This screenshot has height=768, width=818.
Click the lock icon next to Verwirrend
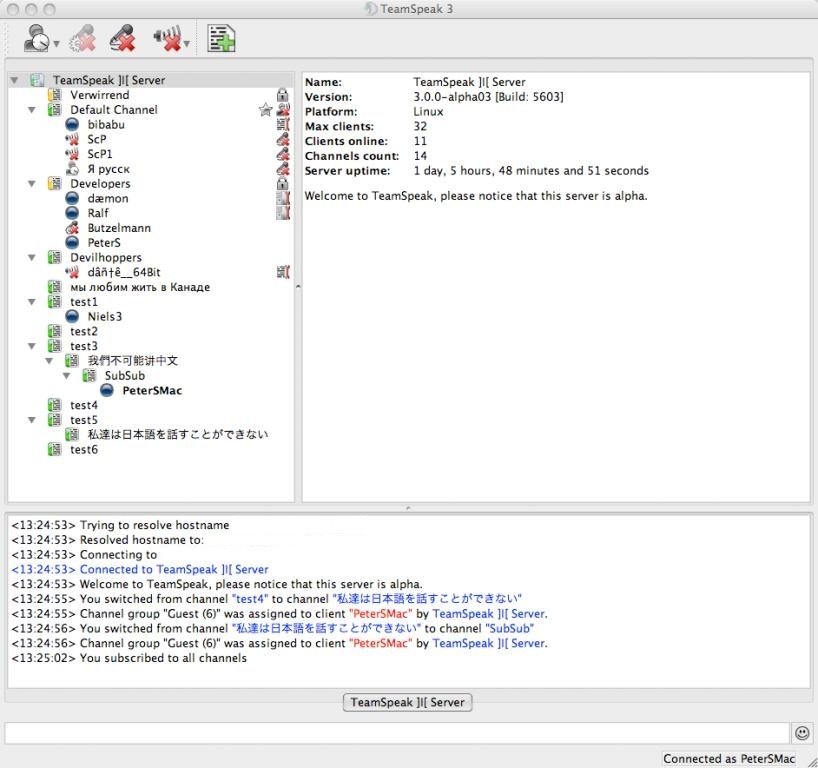pos(283,95)
